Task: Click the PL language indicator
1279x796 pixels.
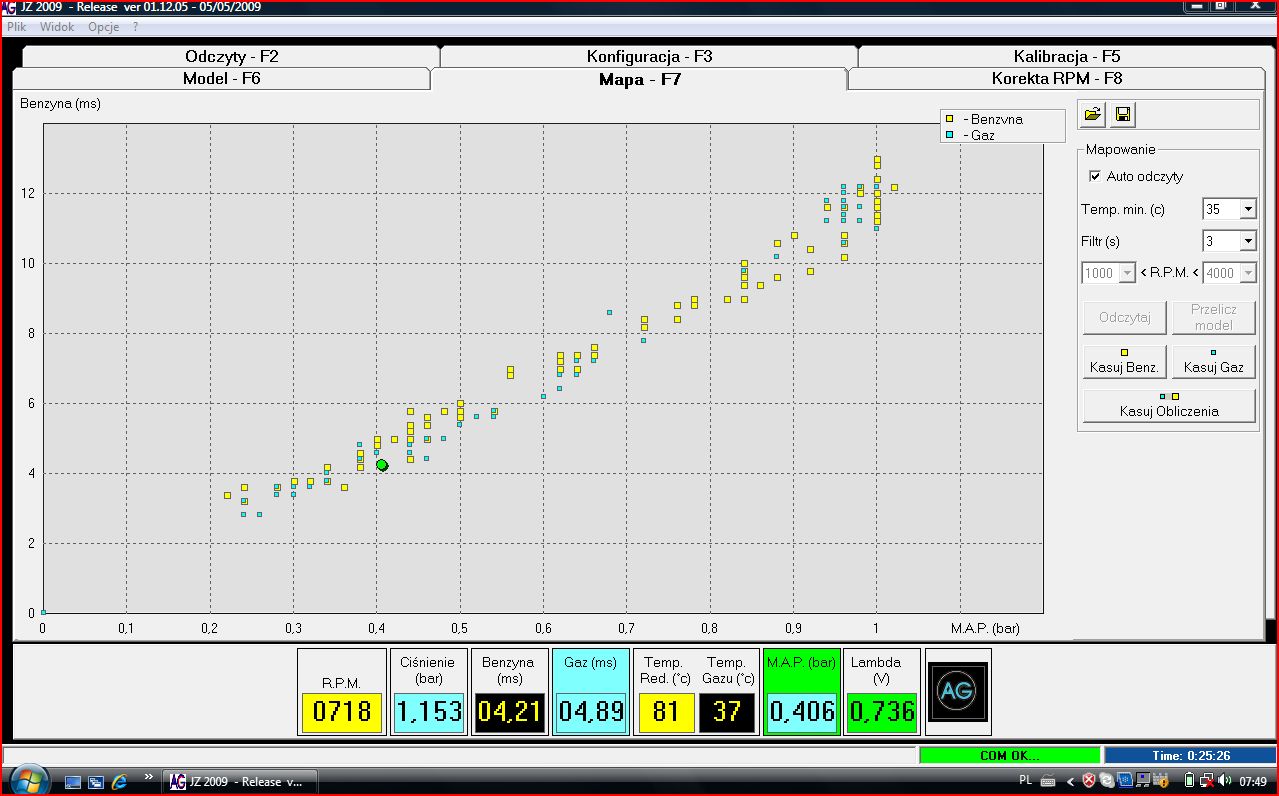Action: (1025, 781)
